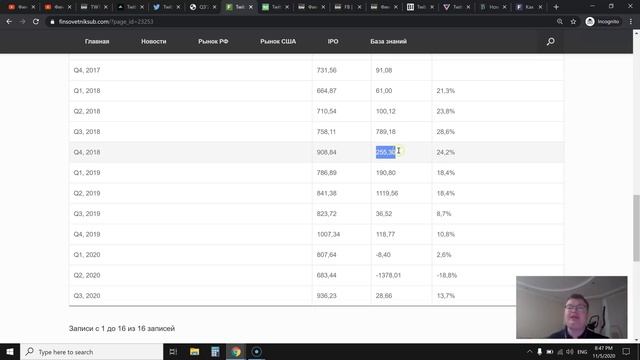
Task: Open Новости in the site menu
Action: point(153,41)
